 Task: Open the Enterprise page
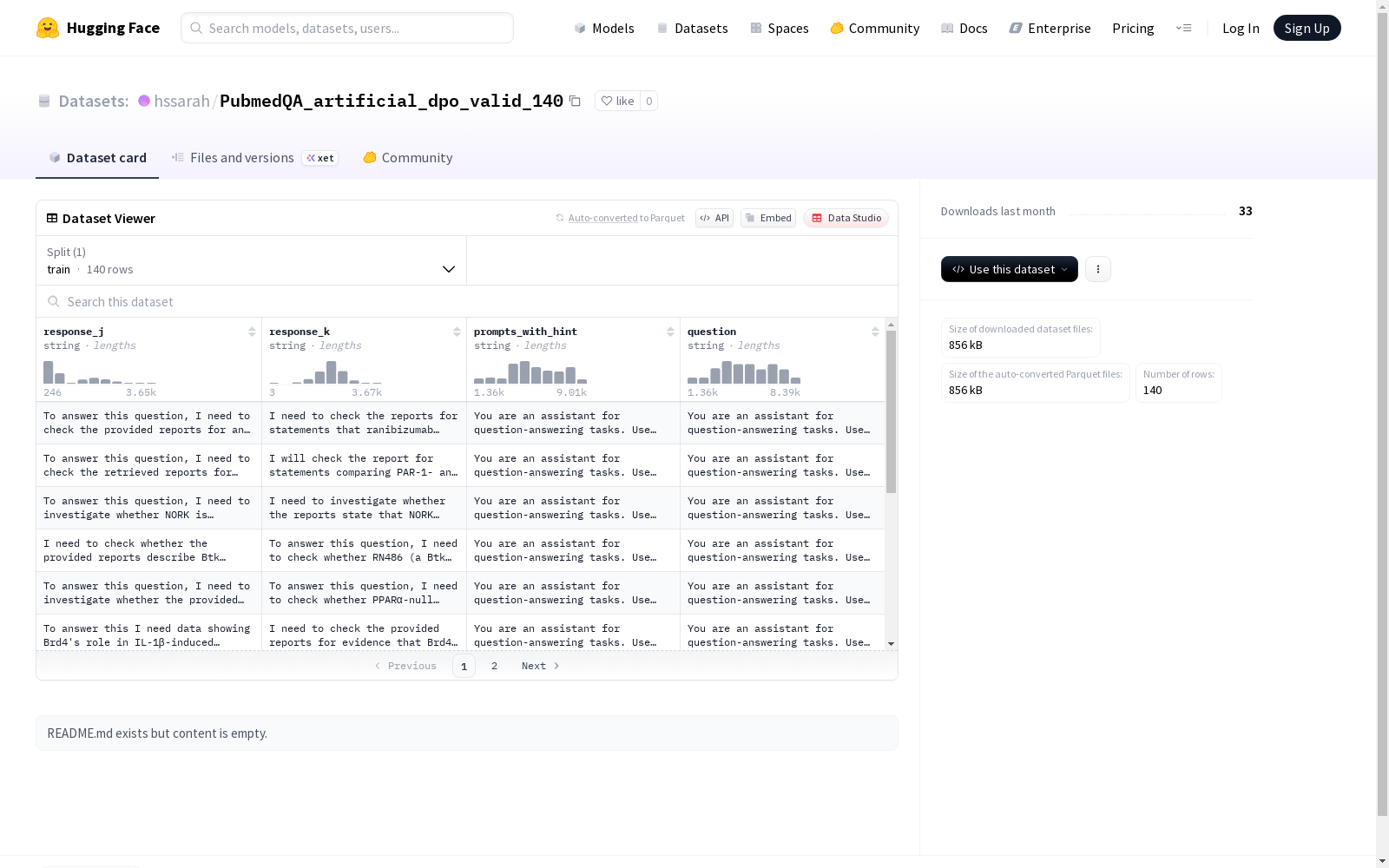pos(1050,28)
